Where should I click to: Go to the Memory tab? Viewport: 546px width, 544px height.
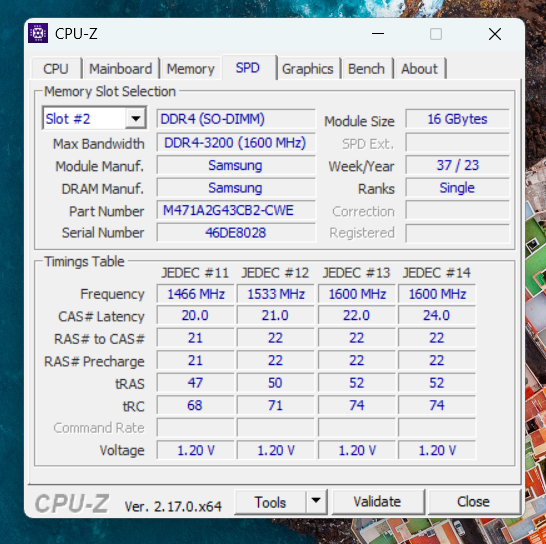point(190,69)
